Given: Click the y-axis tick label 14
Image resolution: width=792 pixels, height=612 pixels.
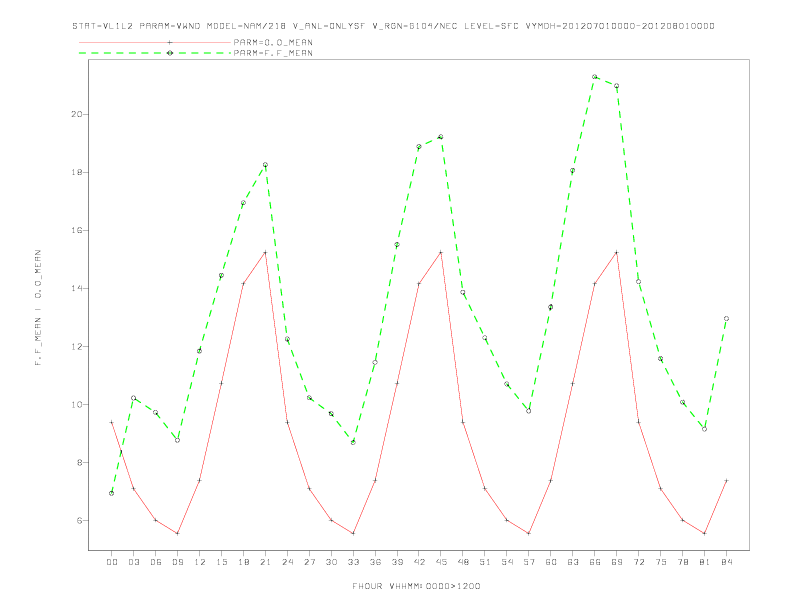Looking at the screenshot, I should coord(76,288).
